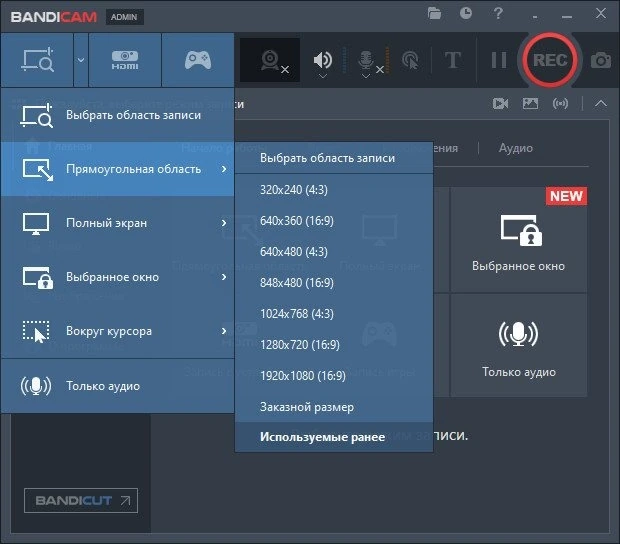This screenshot has width=620, height=544.
Task: Expand 'Прямоугольная область' submenu arrow
Action: (x=224, y=169)
